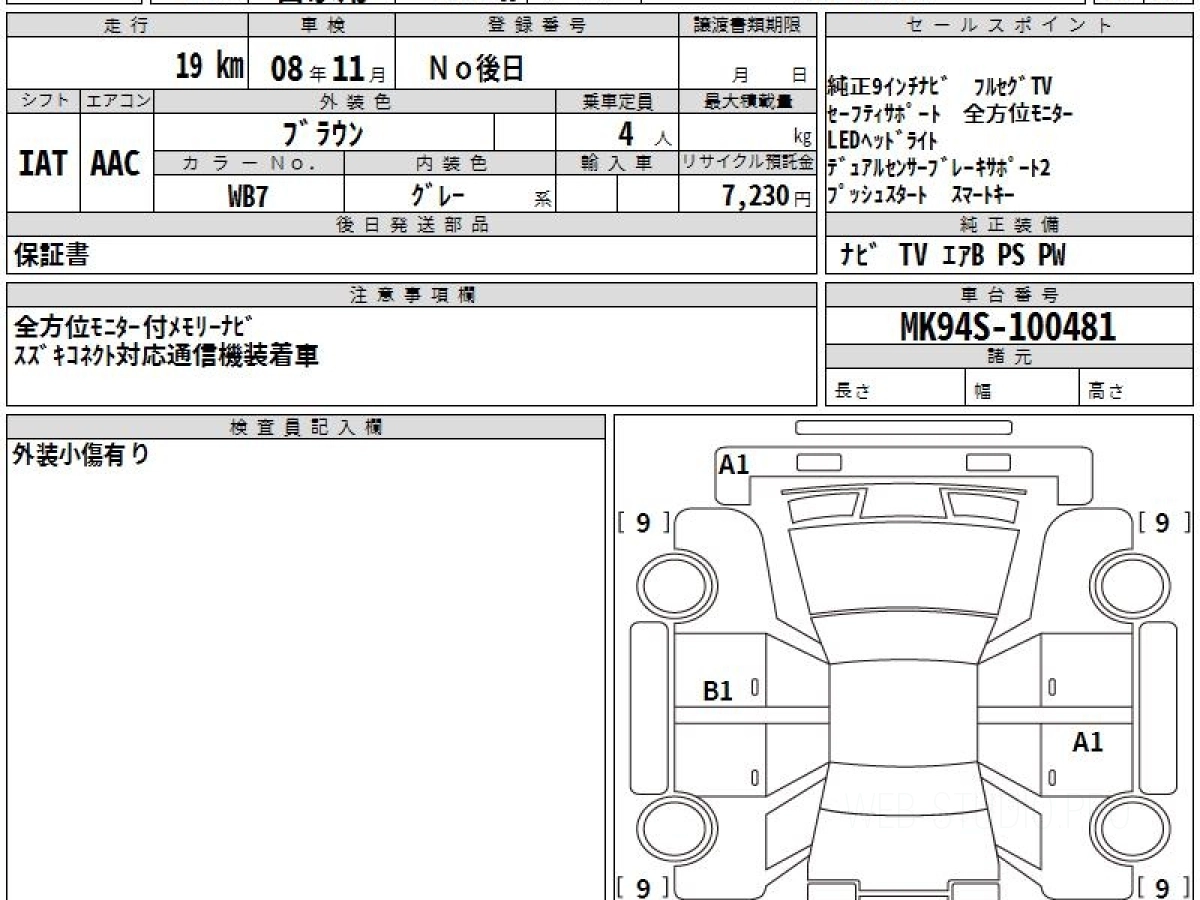Select the ブラウン exterior color value

(322, 132)
